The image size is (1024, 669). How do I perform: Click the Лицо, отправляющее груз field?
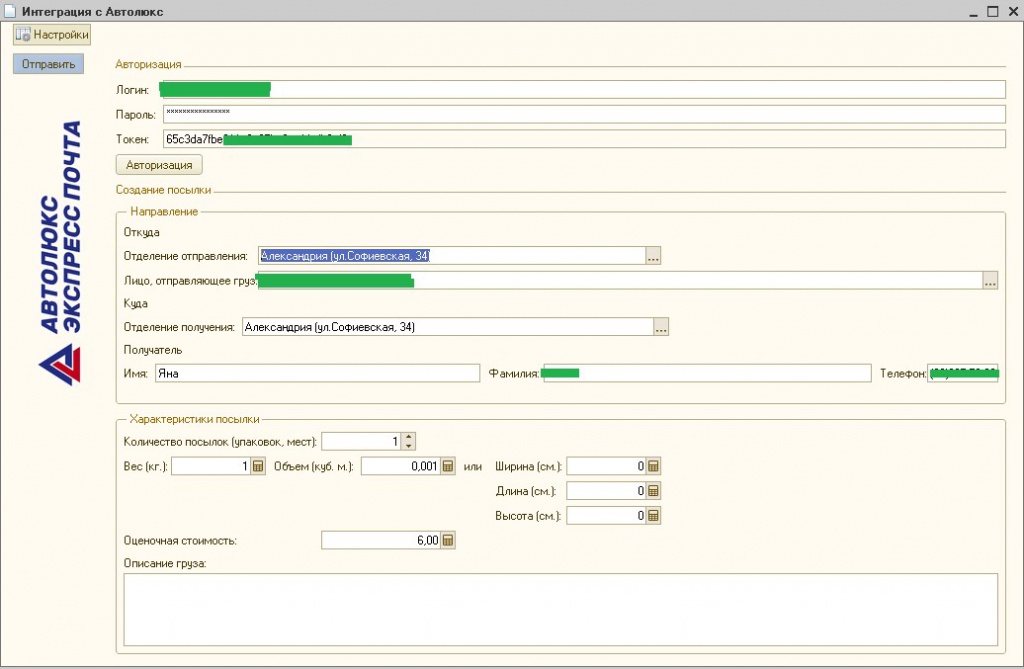tap(620, 280)
